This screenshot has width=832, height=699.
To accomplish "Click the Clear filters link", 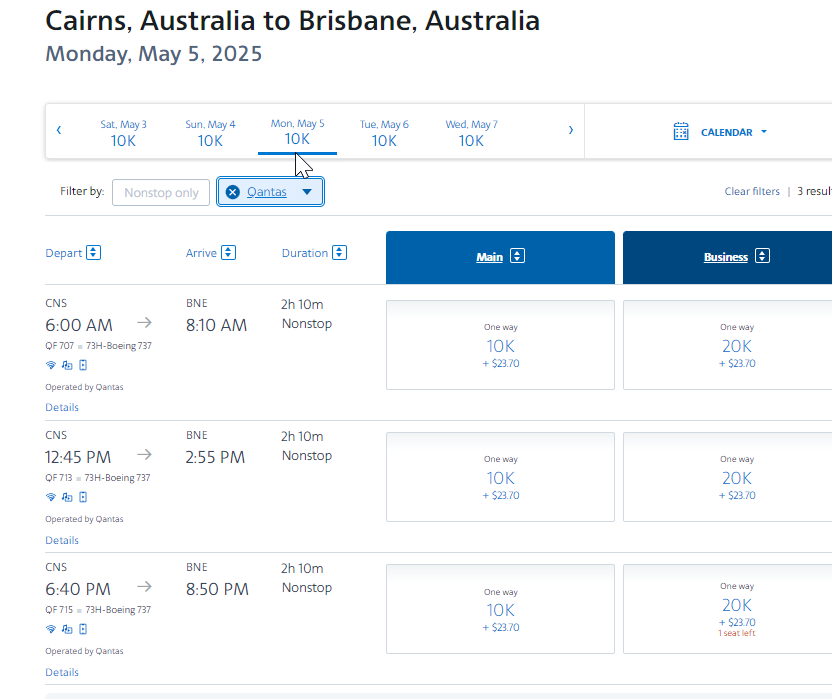I will coord(752,192).
